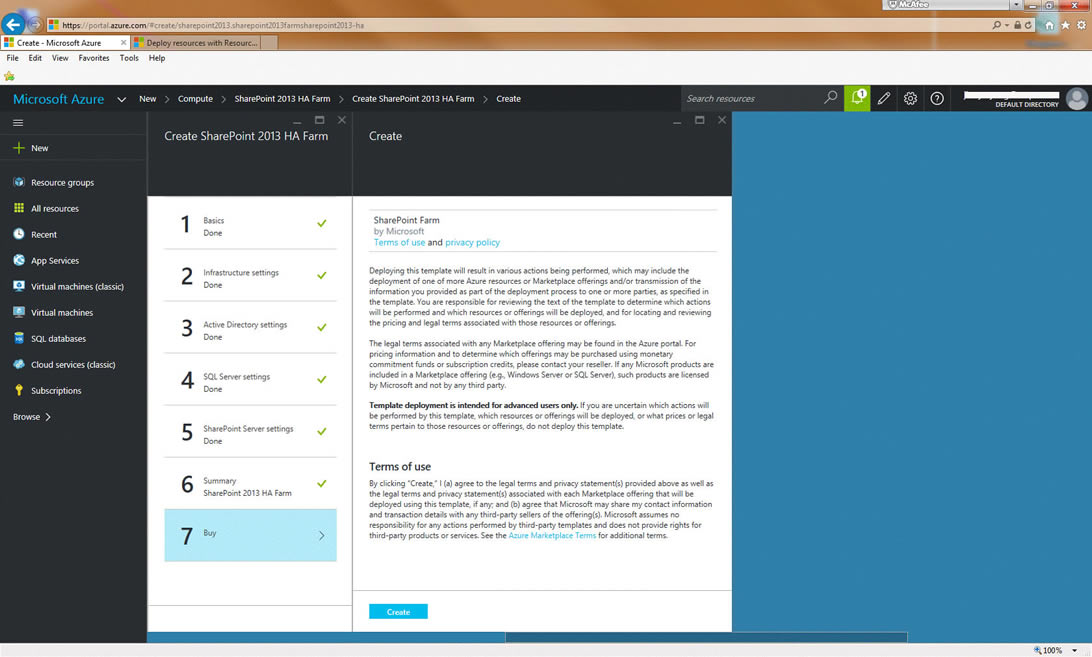Select step 4 SQL Server settings
This screenshot has width=1092, height=657.
[250, 380]
